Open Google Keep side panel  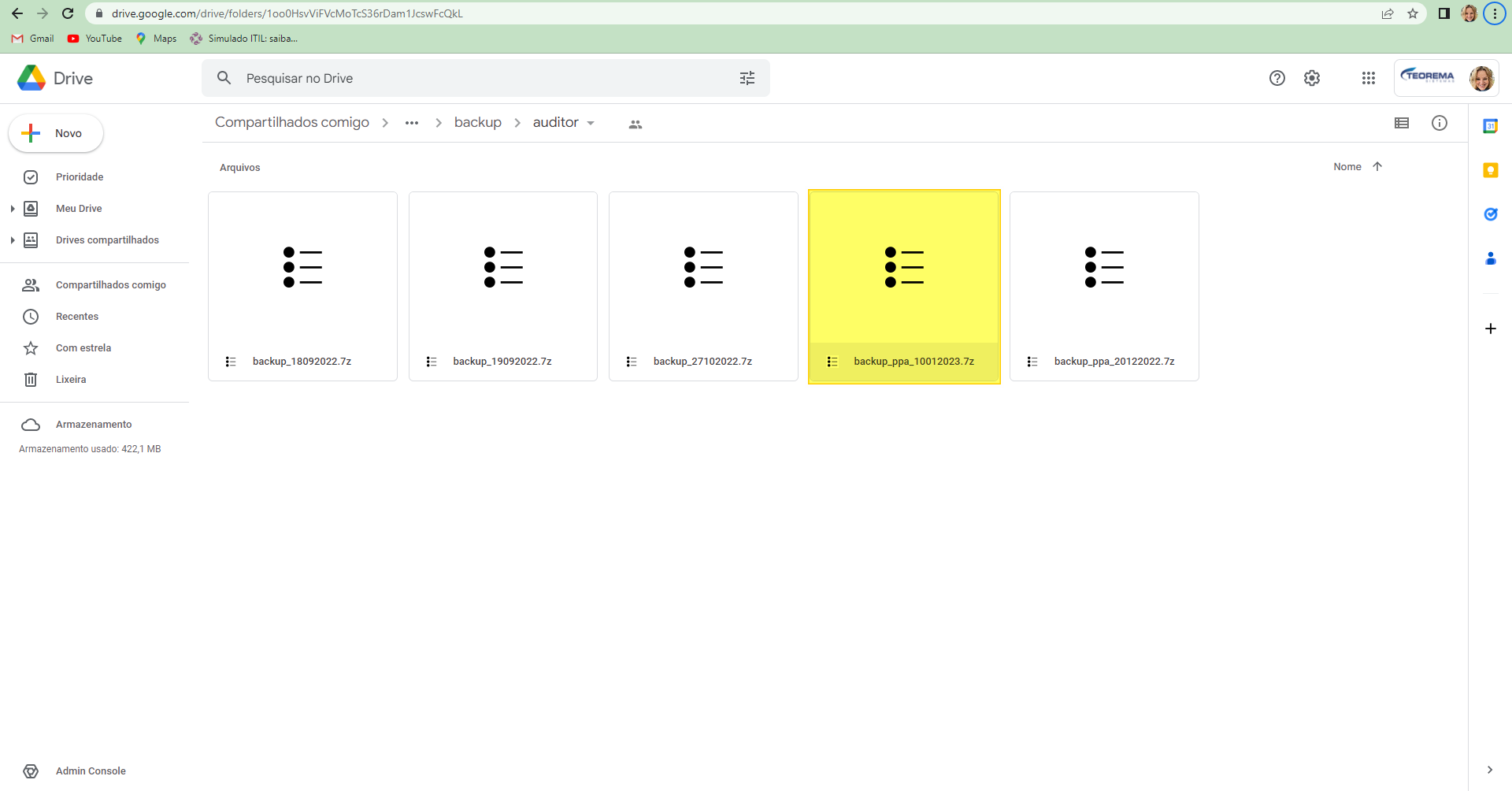[1490, 170]
